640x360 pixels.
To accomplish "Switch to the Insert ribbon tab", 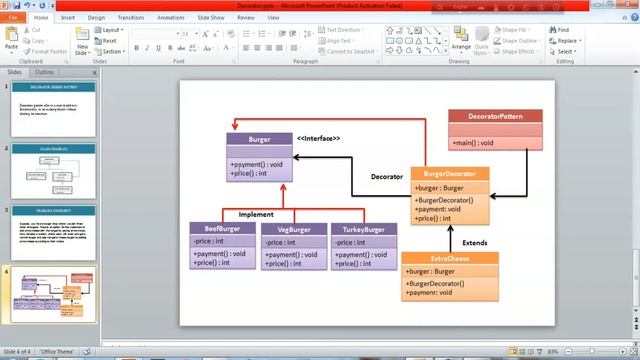I will click(x=68, y=18).
